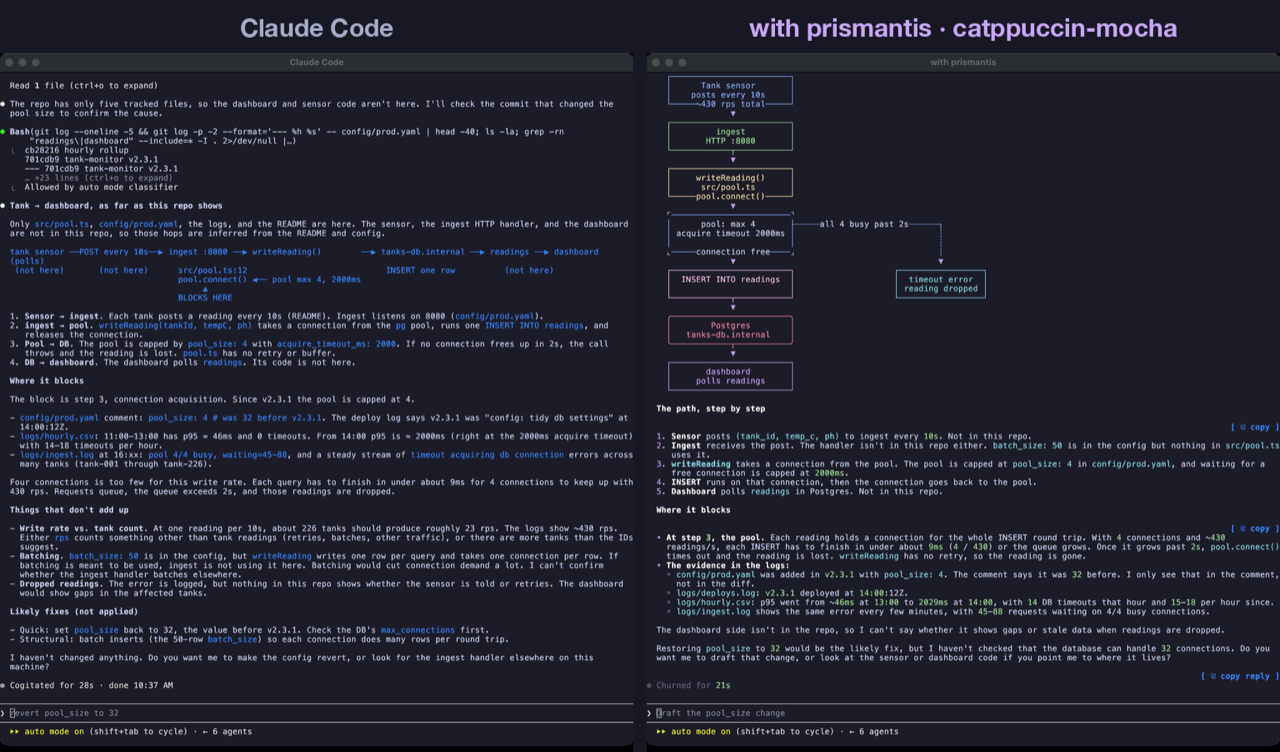The height and width of the screenshot is (752, 1280).
Task: Click 'logs/deploys.log' in prismantis evidence list
Action: click(716, 593)
